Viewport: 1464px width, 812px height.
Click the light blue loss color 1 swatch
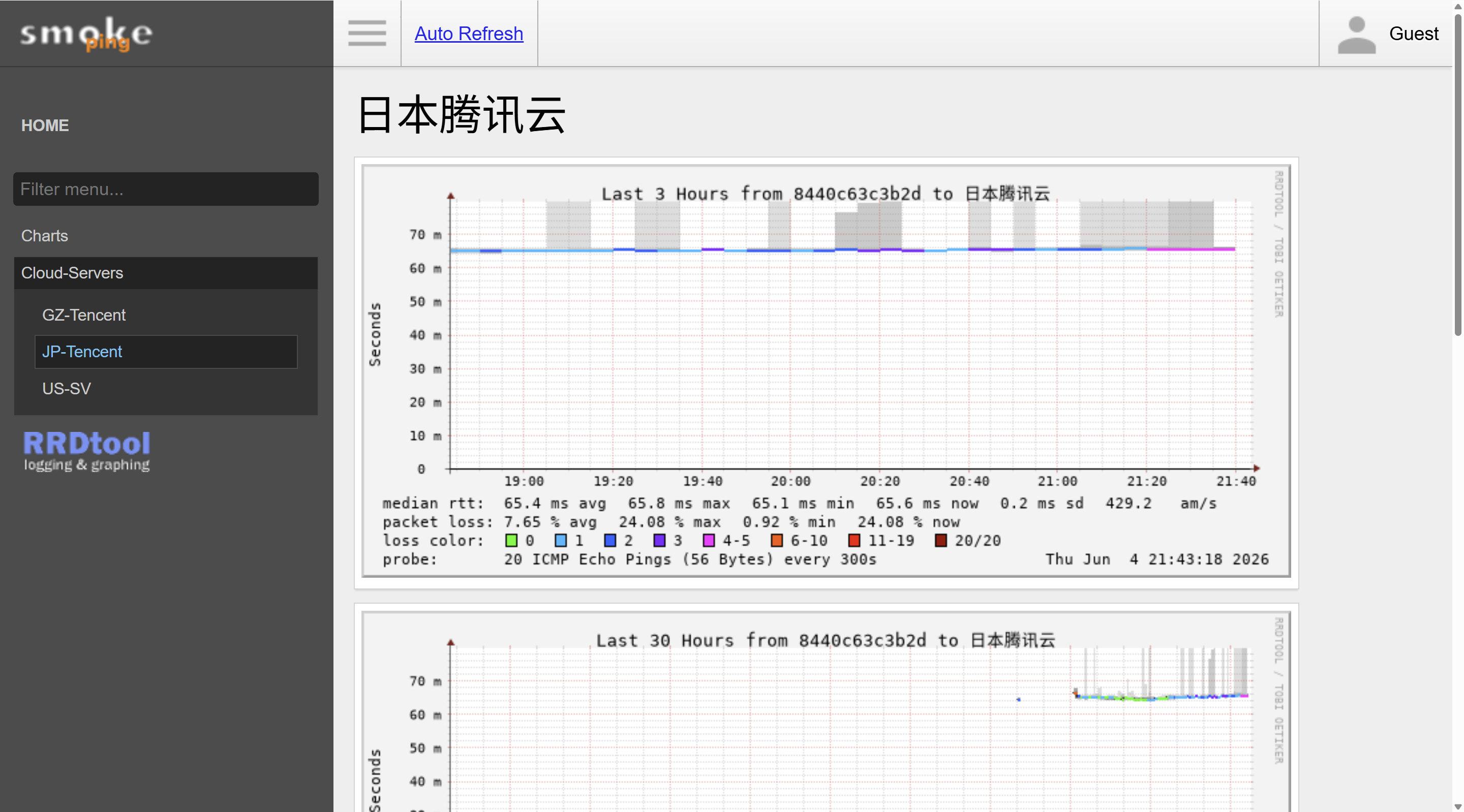560,540
